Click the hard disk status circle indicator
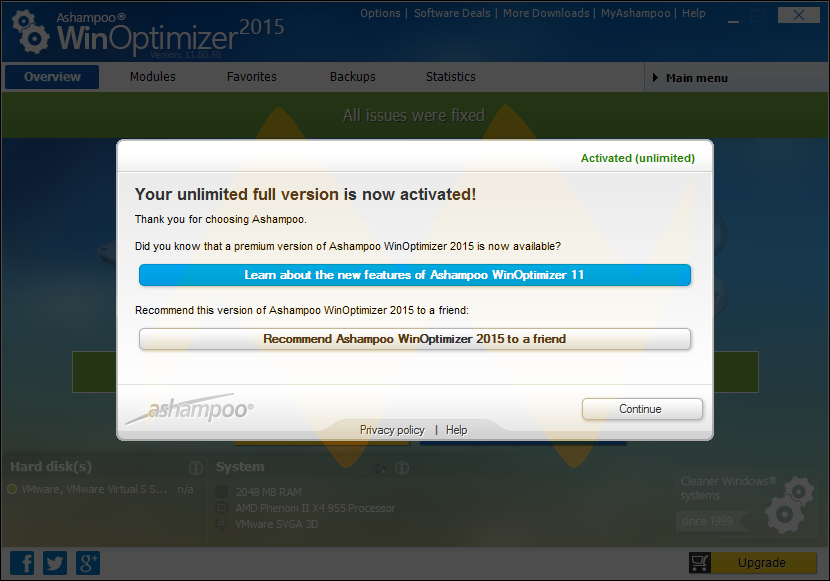 [x=12, y=489]
